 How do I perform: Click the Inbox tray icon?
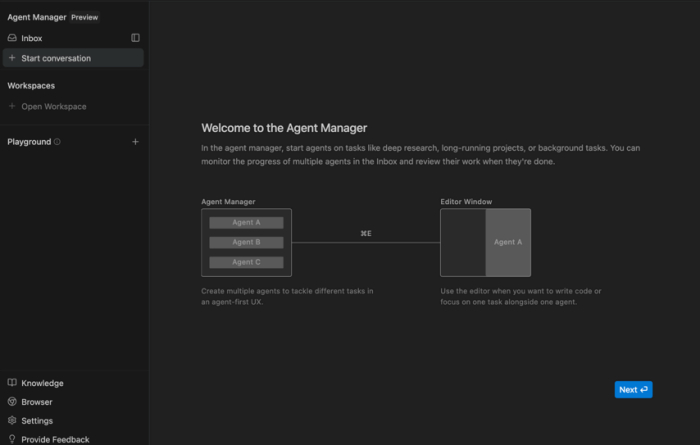pos(12,38)
